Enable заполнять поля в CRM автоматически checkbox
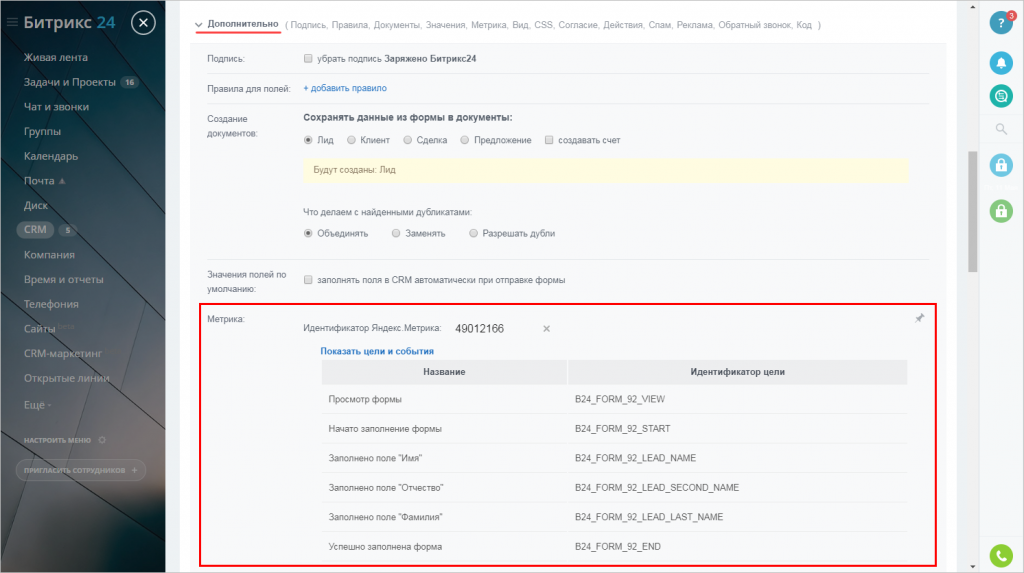This screenshot has width=1024, height=573. point(308,280)
